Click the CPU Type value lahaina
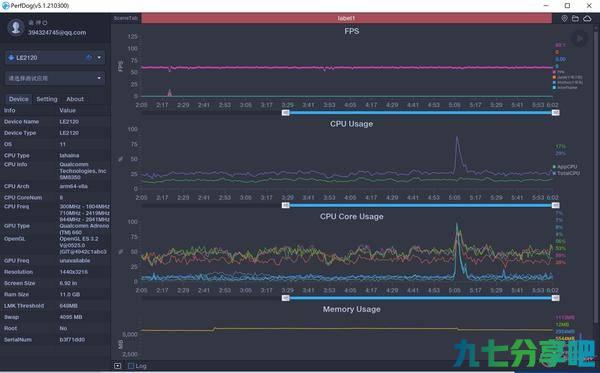 click(69, 155)
